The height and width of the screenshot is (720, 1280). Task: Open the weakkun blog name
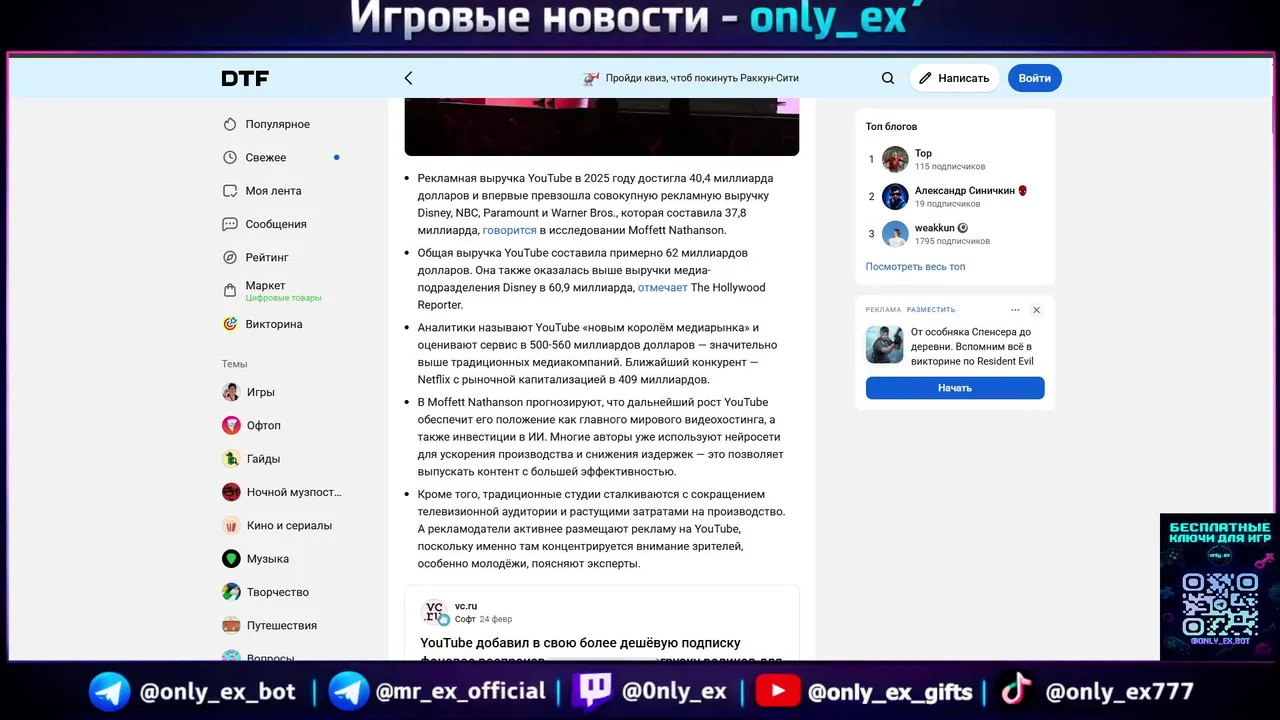[934, 228]
